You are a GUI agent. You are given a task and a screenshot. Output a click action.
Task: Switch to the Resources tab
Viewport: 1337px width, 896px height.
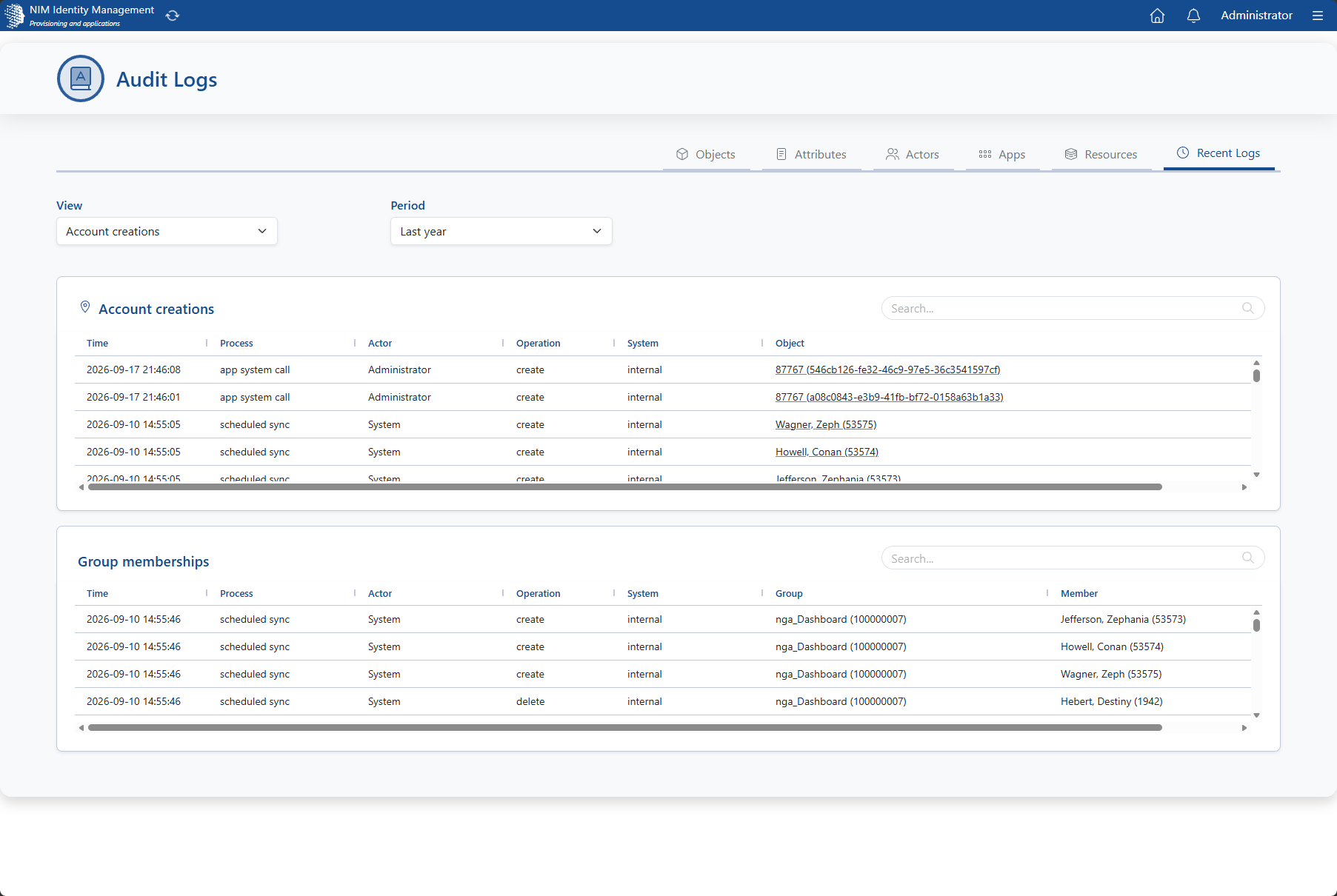[x=1101, y=154]
